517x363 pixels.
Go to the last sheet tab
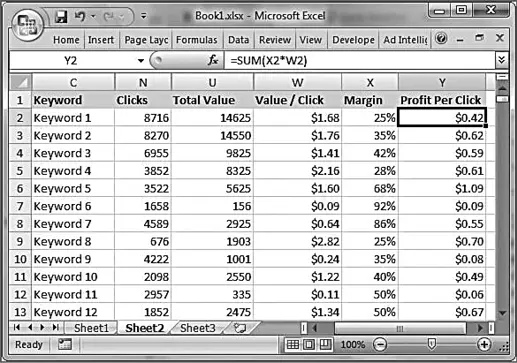[x=56, y=328]
